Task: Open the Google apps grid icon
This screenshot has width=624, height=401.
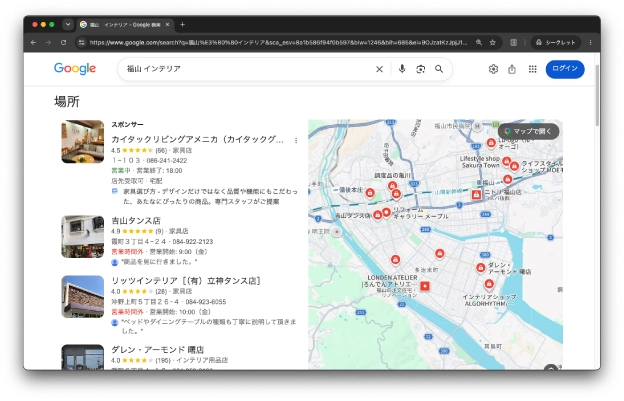Action: coord(532,69)
